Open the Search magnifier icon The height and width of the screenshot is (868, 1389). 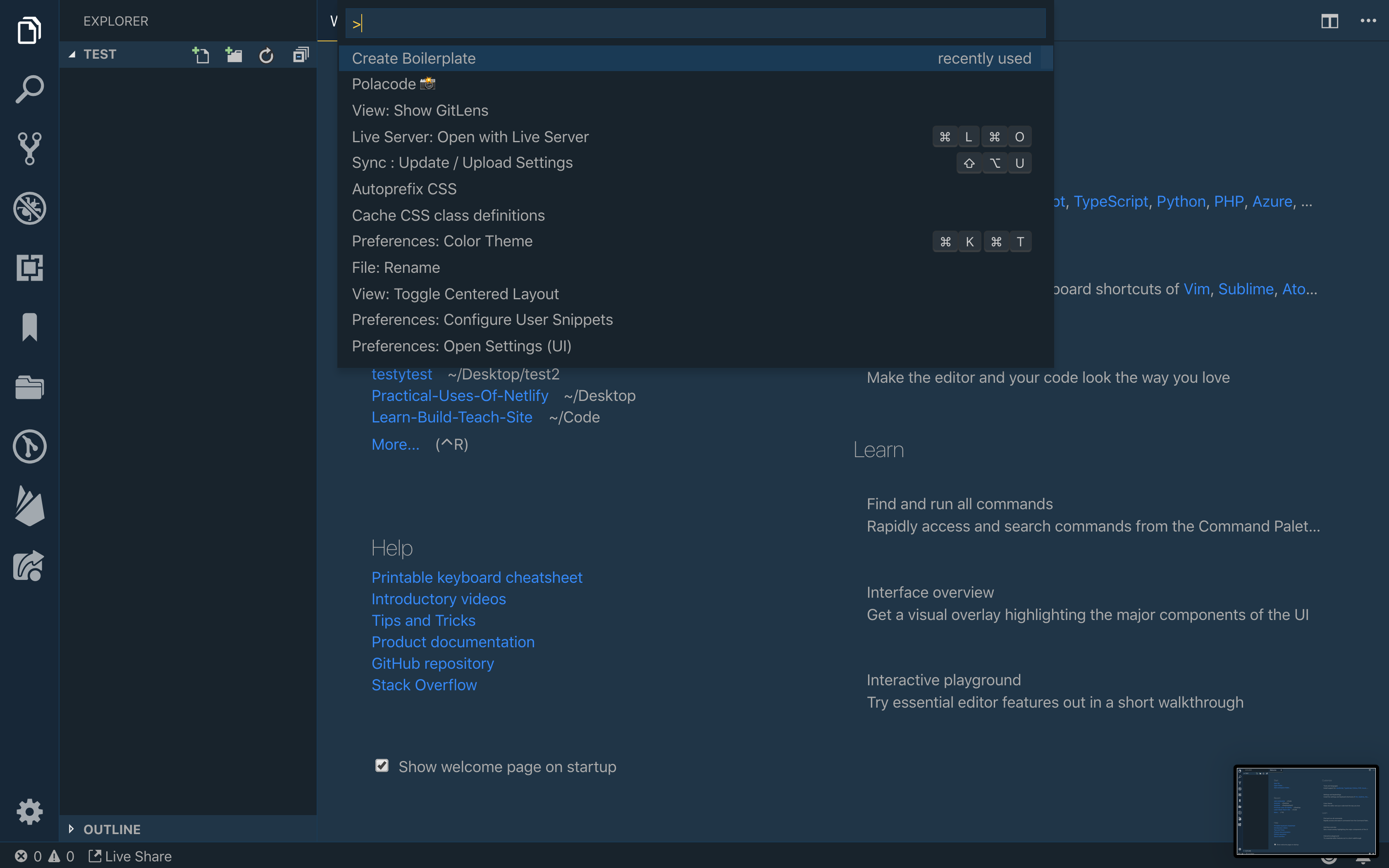(29, 89)
